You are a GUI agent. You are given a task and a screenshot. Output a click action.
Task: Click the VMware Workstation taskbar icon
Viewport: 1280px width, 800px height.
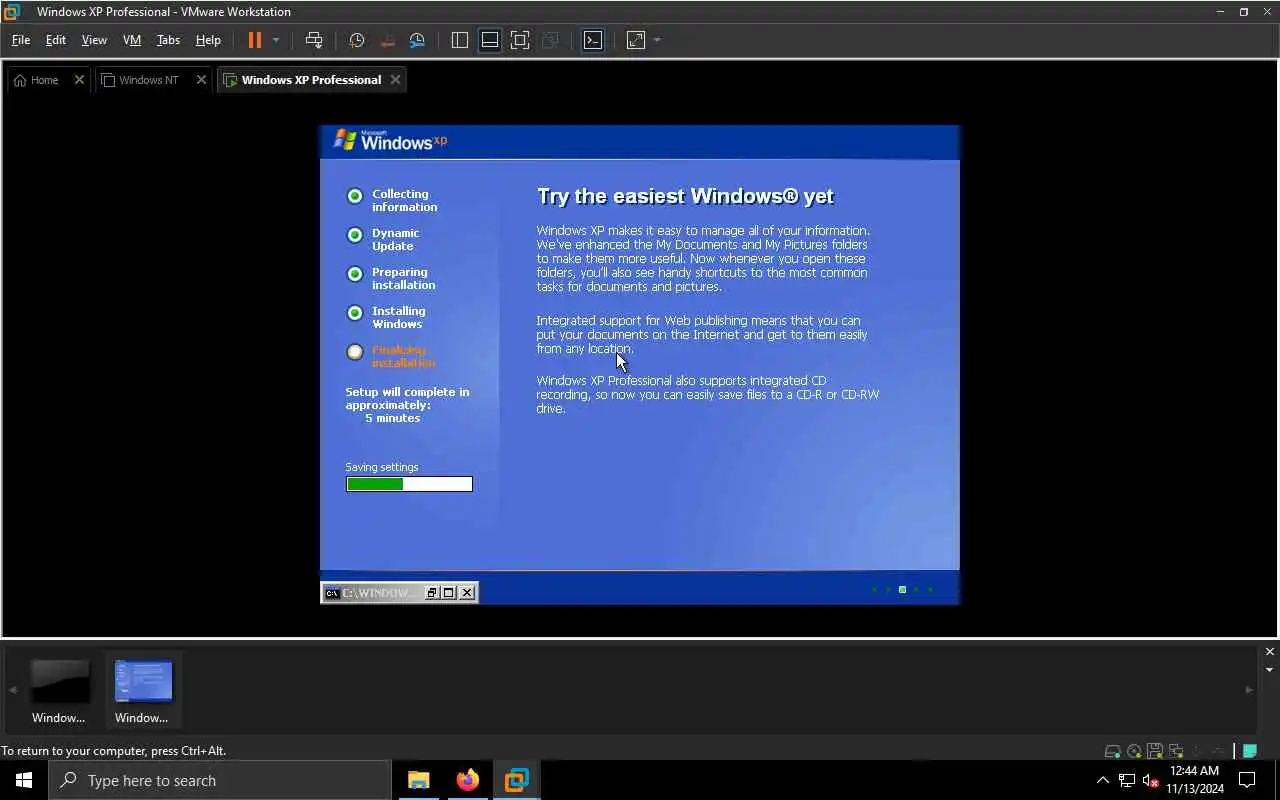click(x=517, y=780)
